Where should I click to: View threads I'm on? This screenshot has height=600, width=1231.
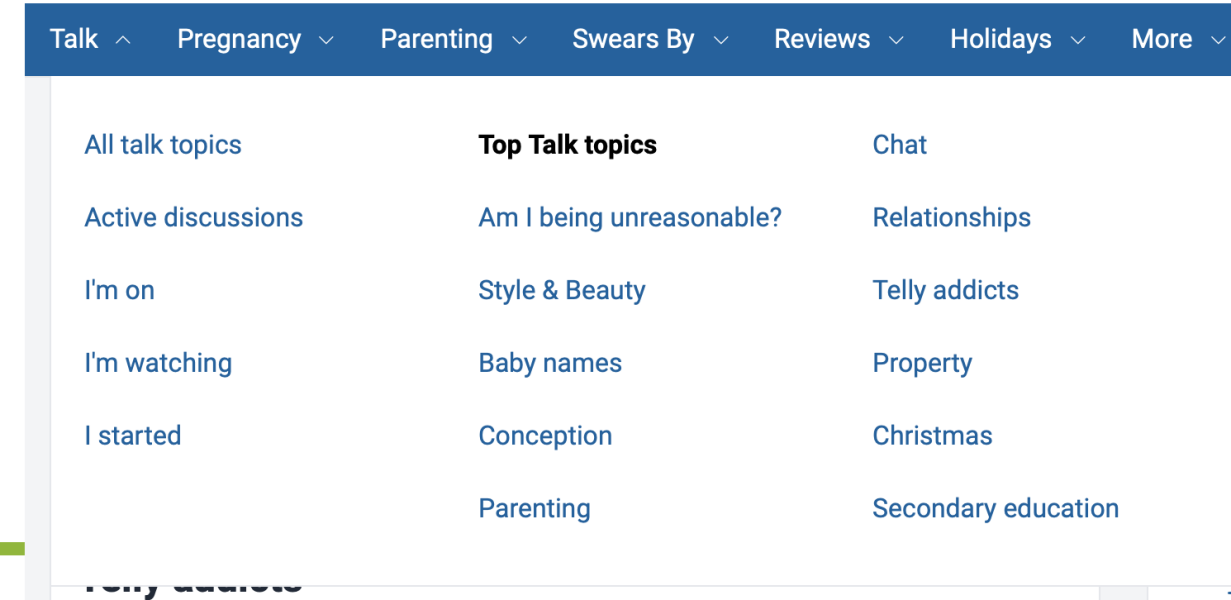[x=119, y=291]
